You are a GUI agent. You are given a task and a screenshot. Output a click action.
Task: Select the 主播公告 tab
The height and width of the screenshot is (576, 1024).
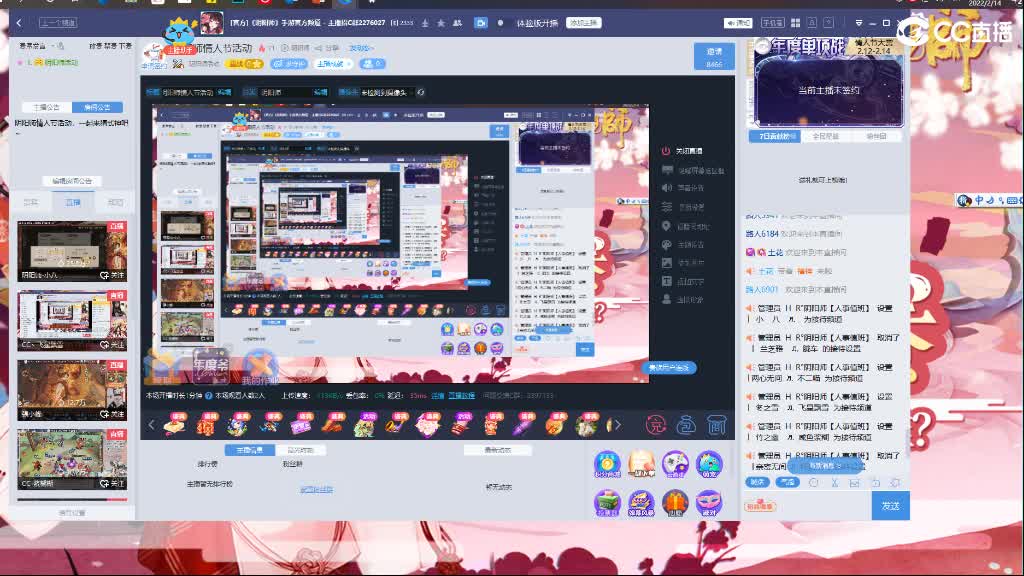tap(46, 107)
